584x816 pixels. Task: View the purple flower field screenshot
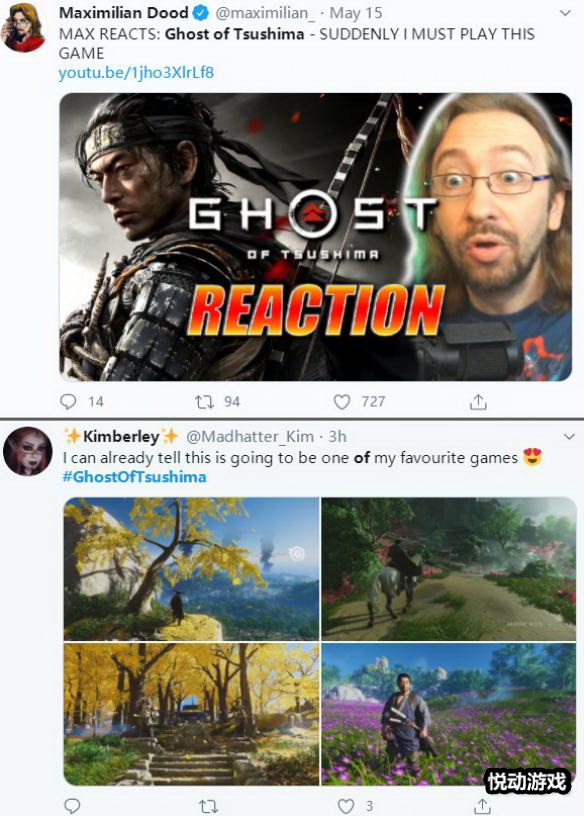point(449,714)
